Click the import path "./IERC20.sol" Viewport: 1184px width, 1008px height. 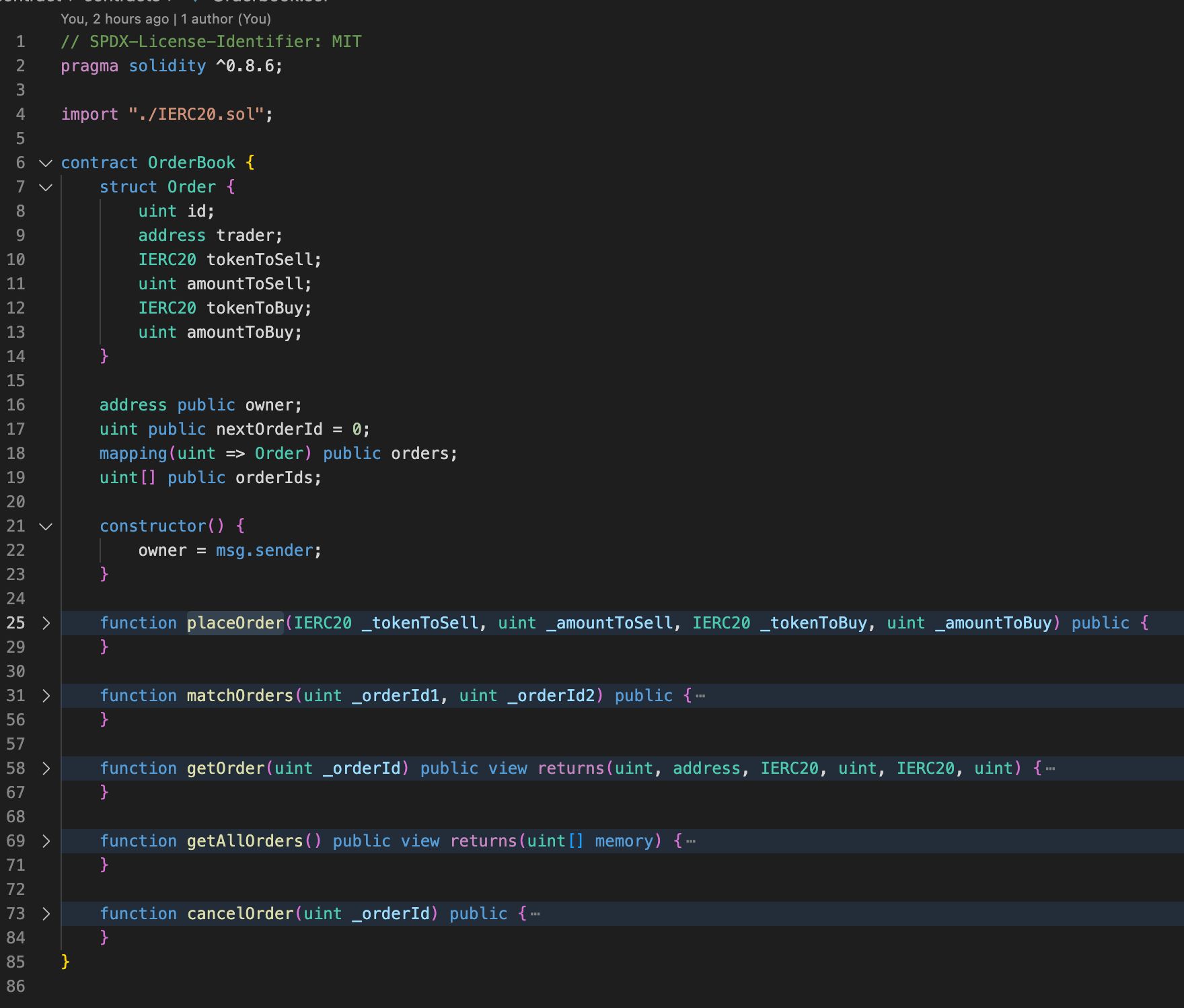196,114
